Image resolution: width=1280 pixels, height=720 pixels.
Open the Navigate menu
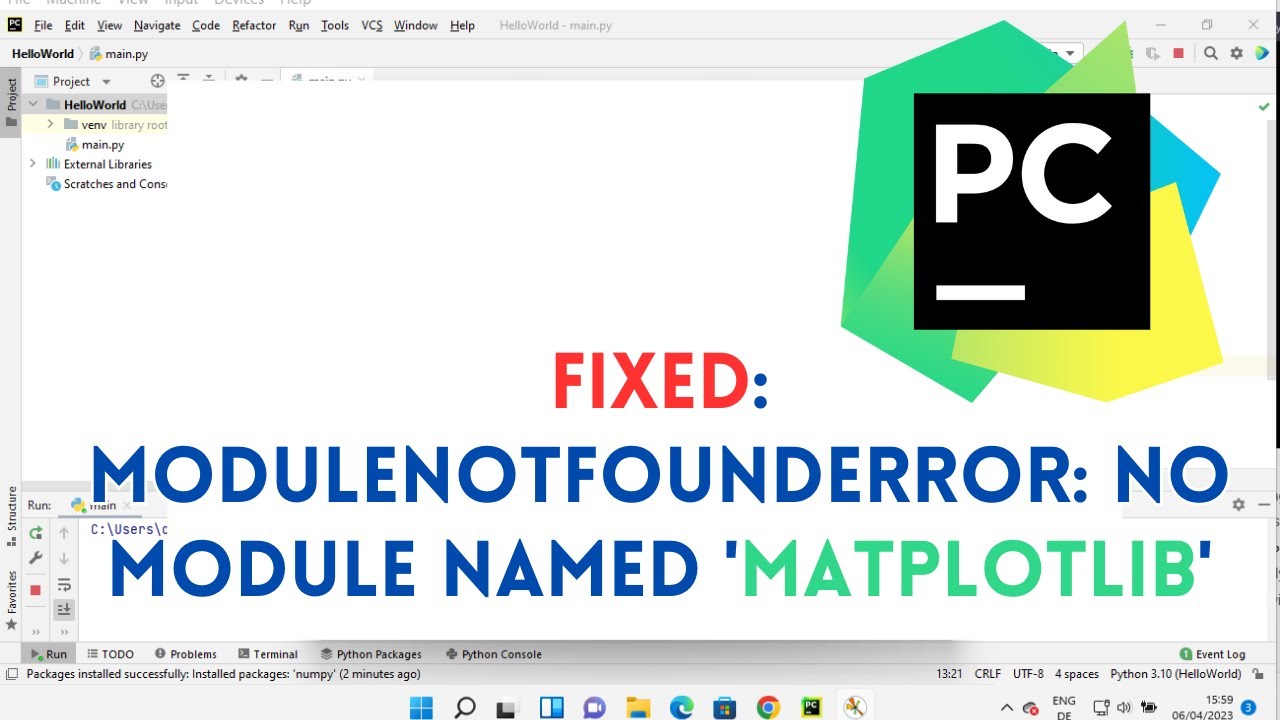157,25
